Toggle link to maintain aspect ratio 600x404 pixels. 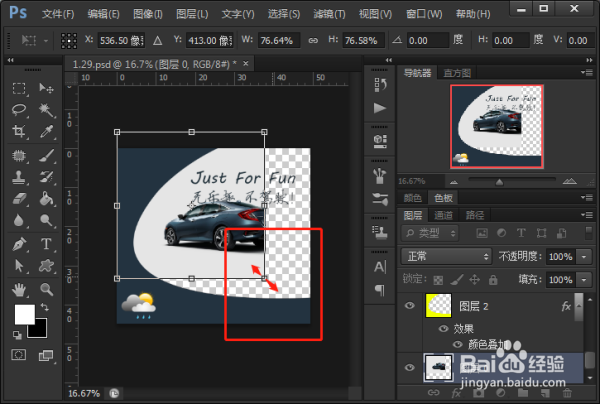click(x=313, y=41)
